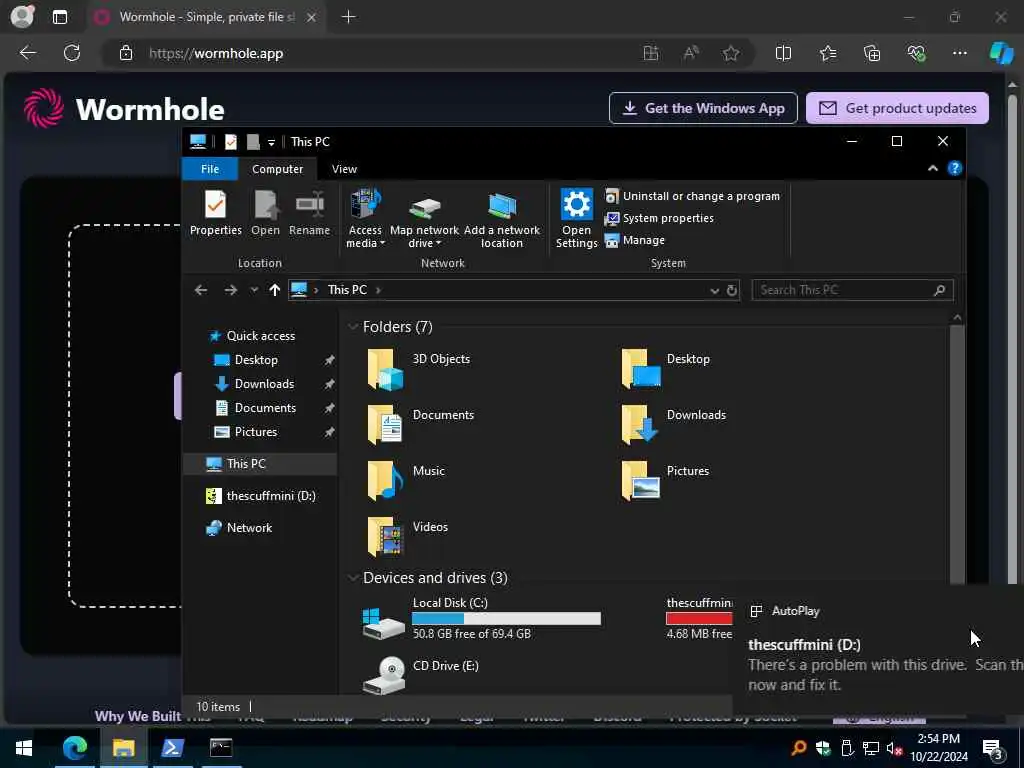Open Command Prompt from the taskbar
The image size is (1024, 768).
221,748
